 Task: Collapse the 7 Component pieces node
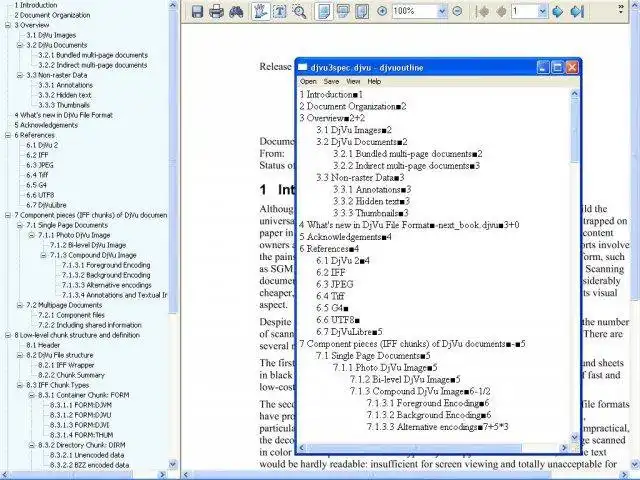click(x=8, y=215)
